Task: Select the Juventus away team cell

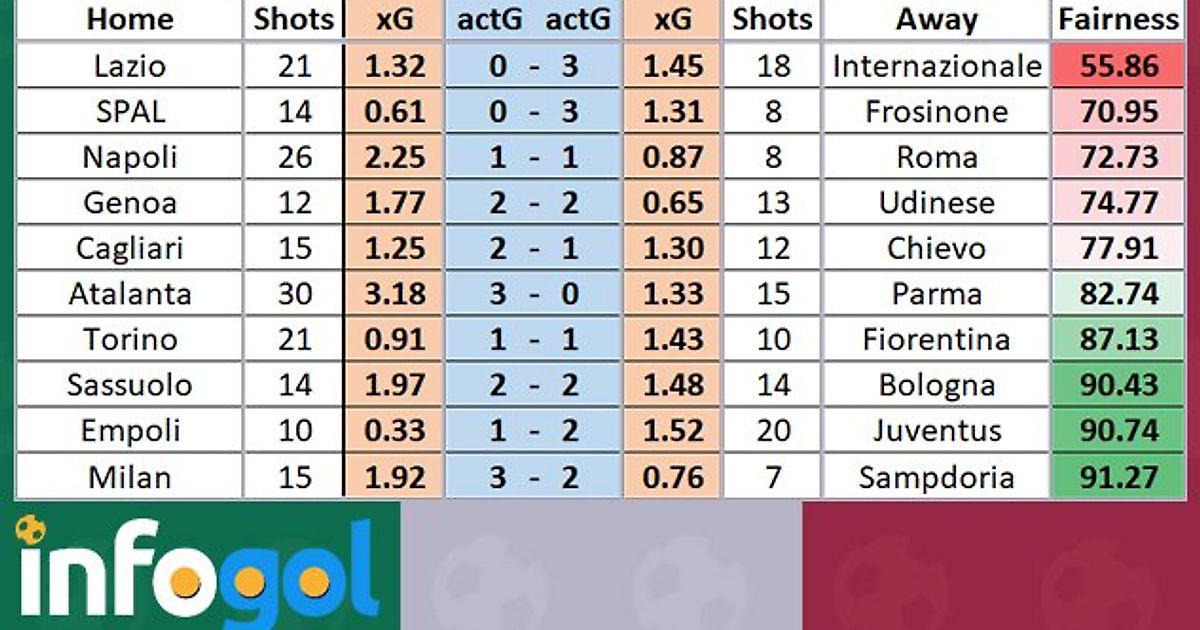Action: [x=937, y=431]
